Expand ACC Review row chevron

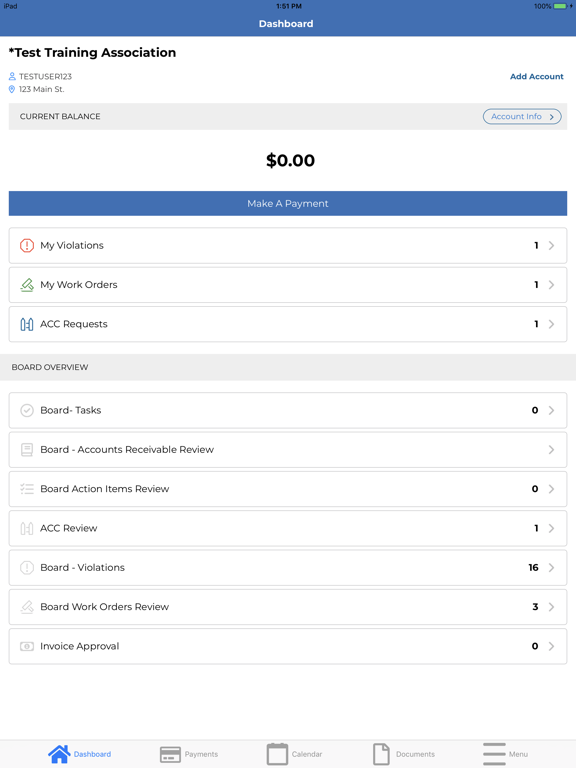click(552, 528)
